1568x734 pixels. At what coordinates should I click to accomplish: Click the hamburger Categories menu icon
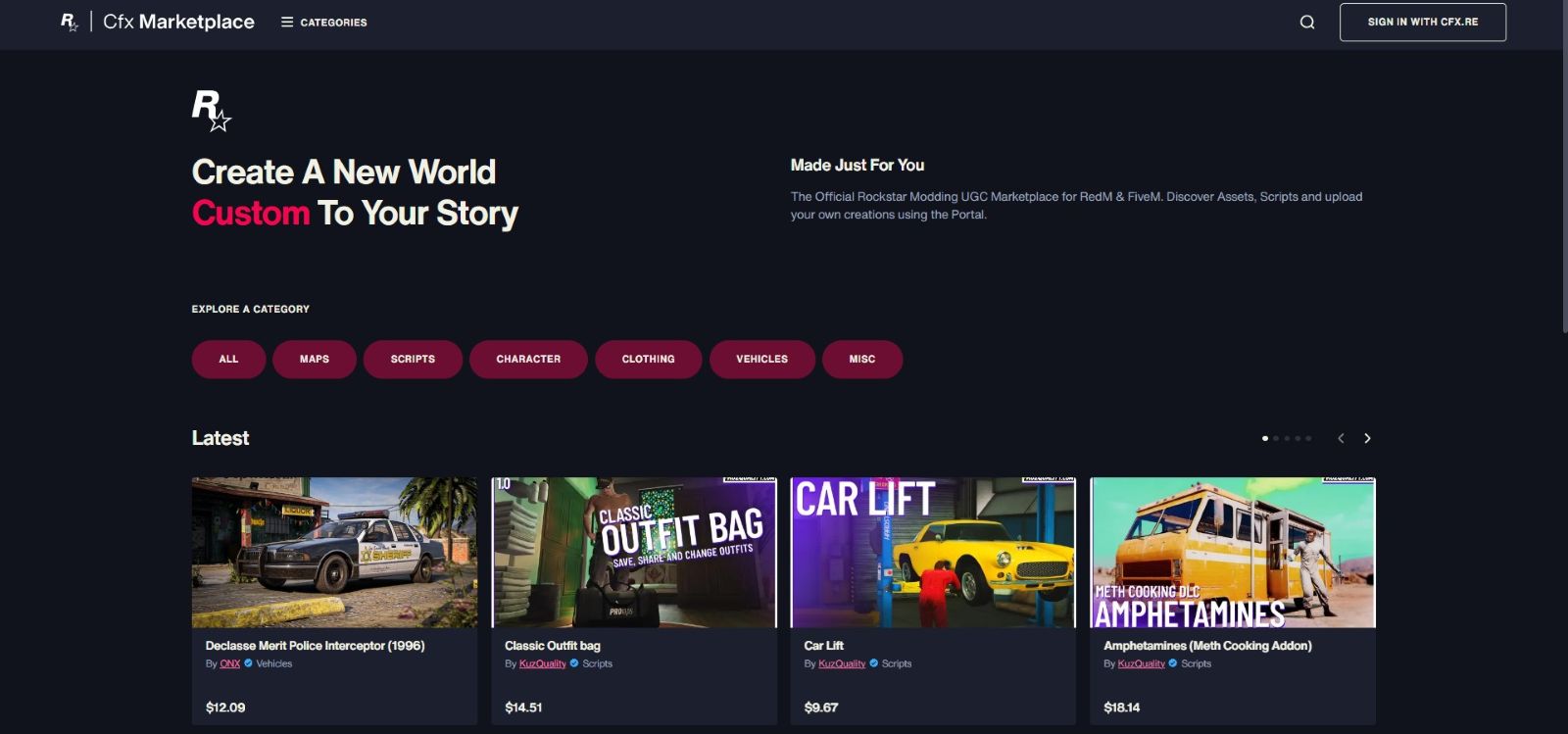[287, 22]
